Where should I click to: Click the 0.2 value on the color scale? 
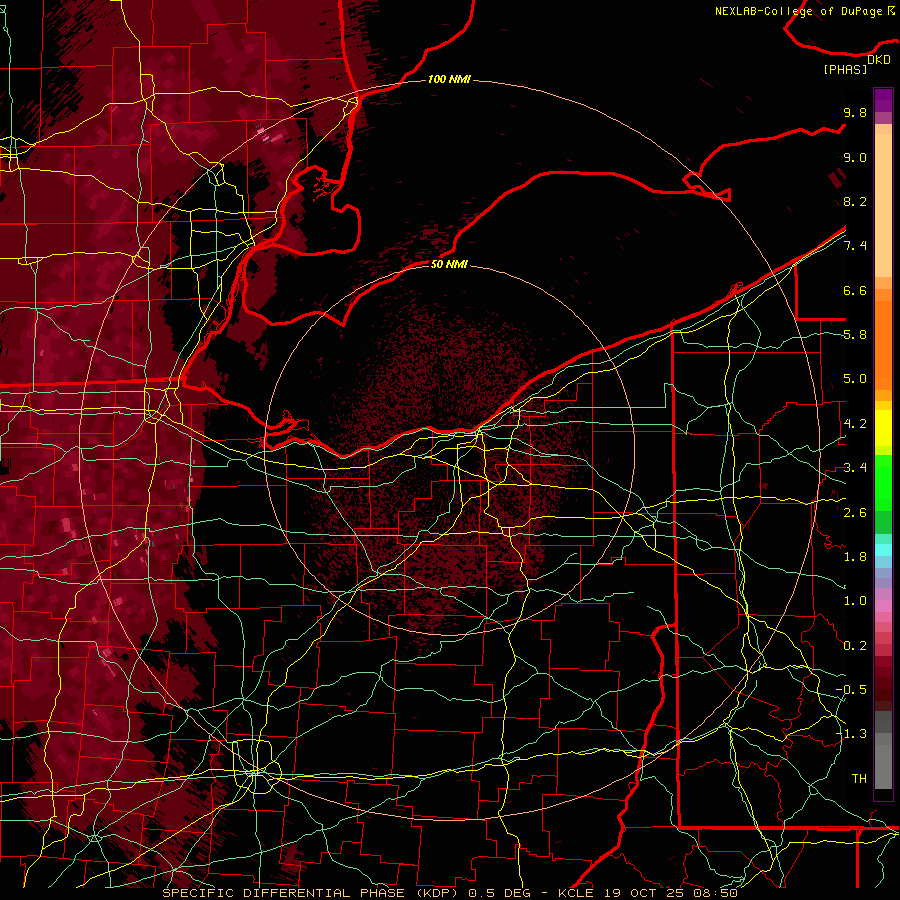pyautogui.click(x=855, y=646)
